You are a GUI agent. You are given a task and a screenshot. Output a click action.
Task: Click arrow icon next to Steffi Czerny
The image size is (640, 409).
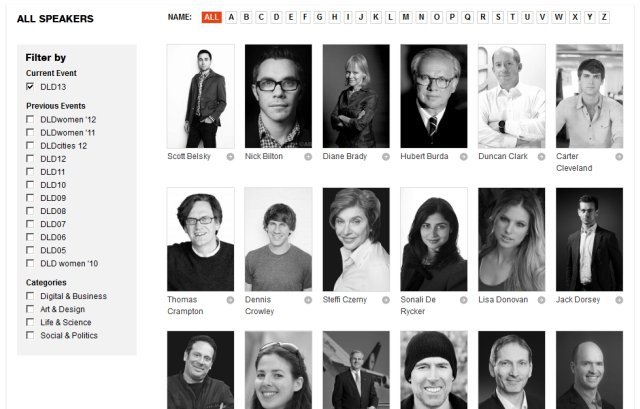click(x=386, y=300)
